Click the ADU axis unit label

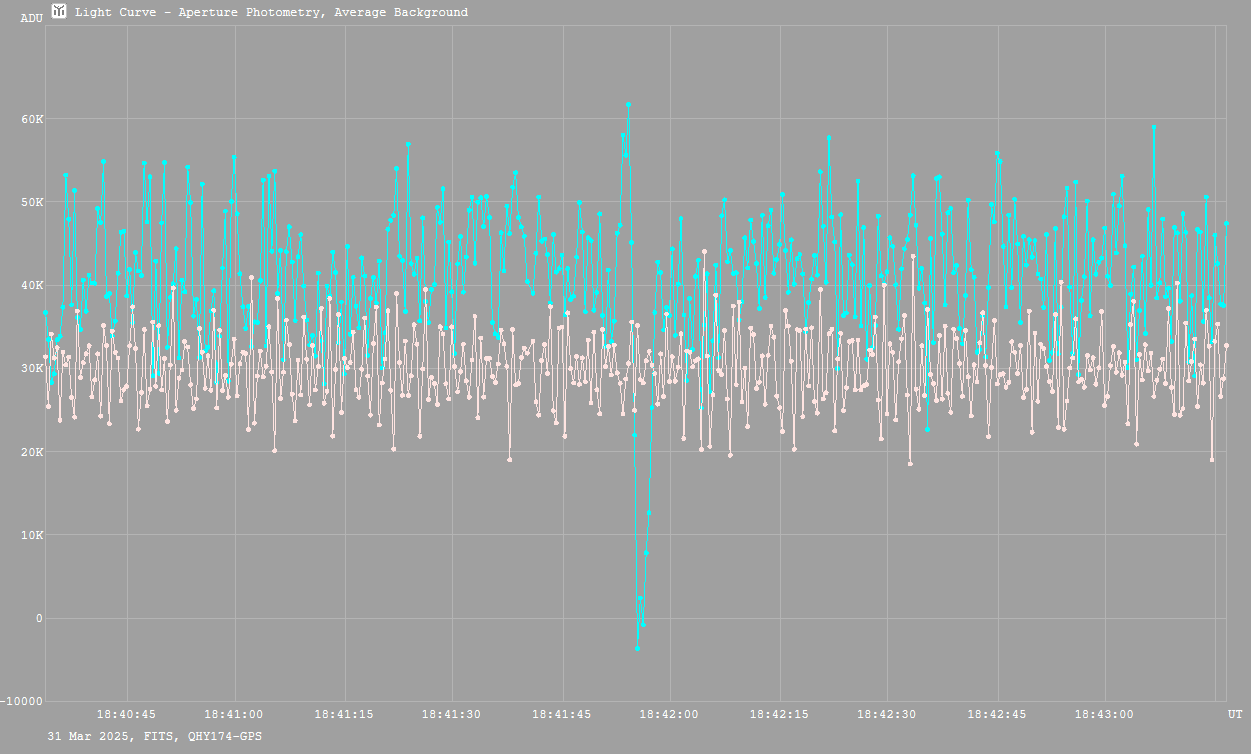point(32,18)
